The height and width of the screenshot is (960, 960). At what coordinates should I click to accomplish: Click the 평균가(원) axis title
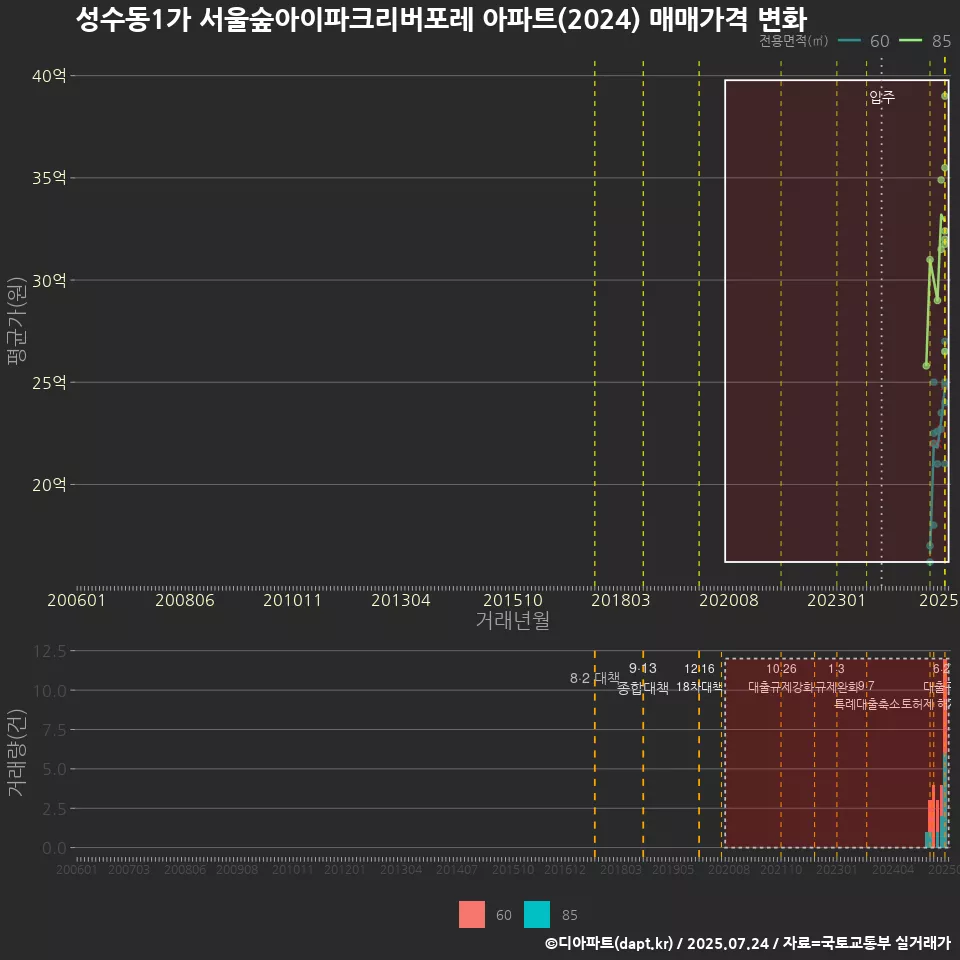(x=17, y=321)
